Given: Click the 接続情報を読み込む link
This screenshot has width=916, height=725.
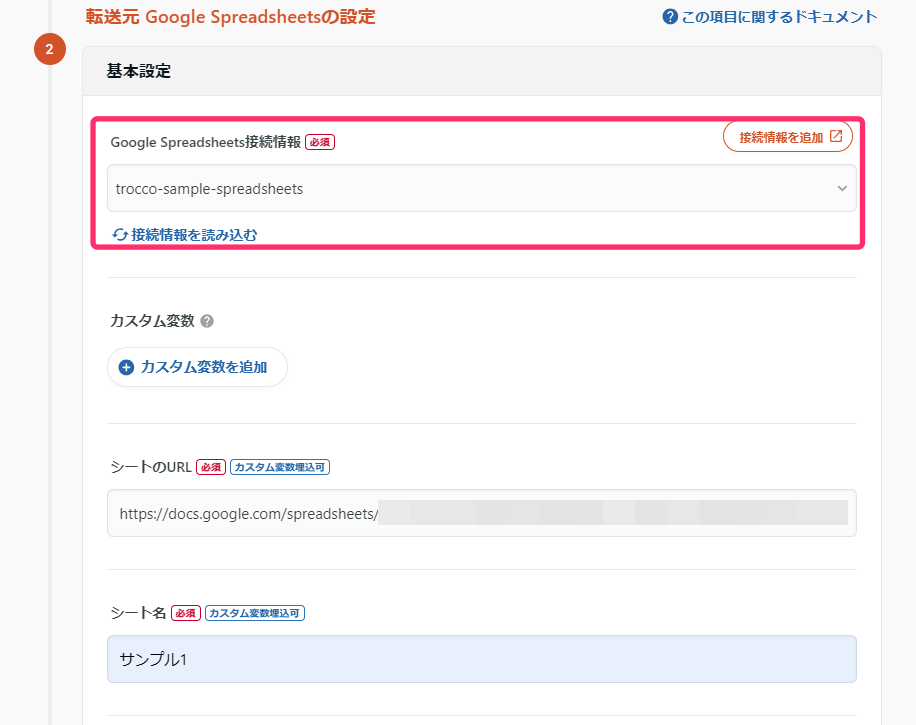Looking at the screenshot, I should point(194,235).
